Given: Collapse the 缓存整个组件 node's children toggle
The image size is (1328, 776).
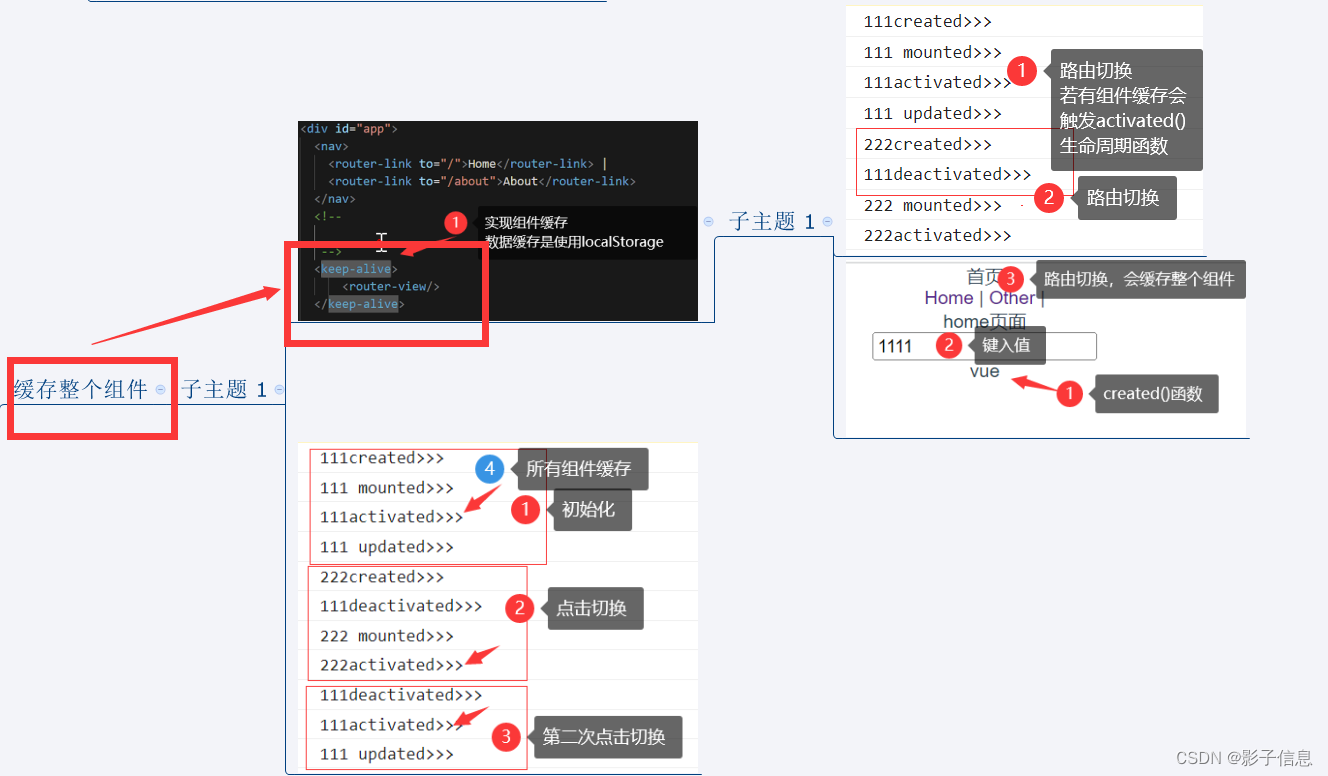Looking at the screenshot, I should (x=161, y=390).
